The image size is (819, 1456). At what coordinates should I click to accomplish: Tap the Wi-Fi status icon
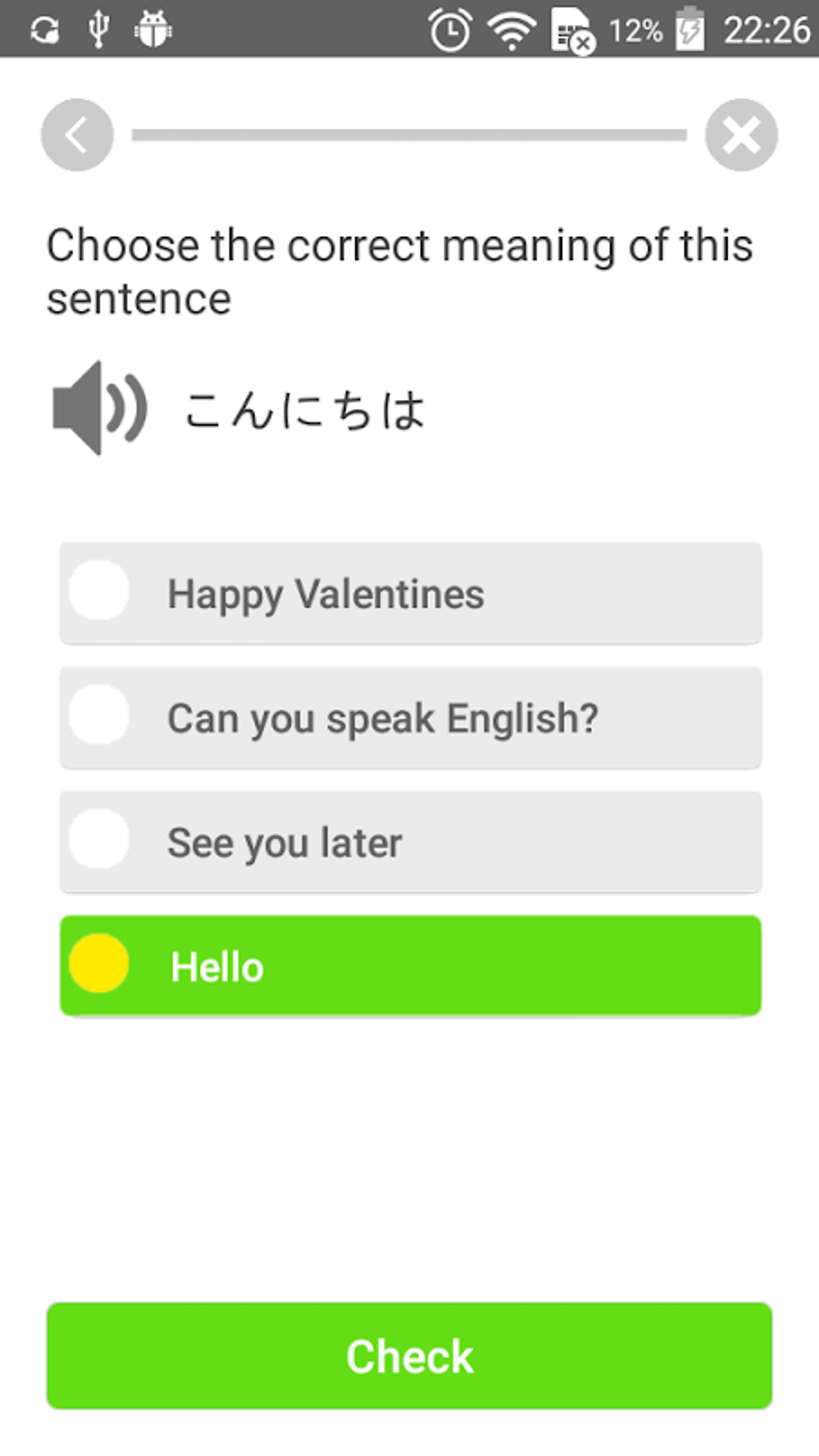[511, 31]
